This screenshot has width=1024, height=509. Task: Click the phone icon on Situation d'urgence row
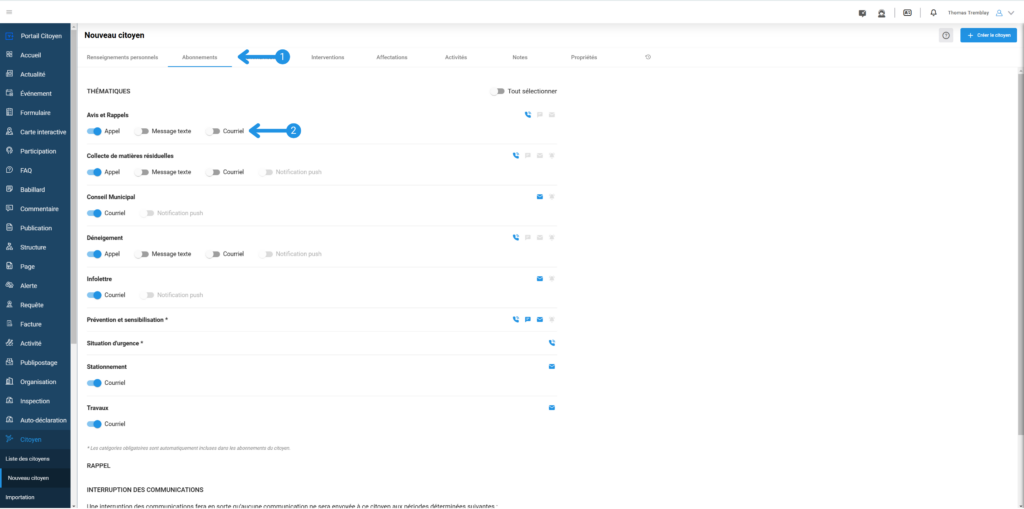(552, 342)
